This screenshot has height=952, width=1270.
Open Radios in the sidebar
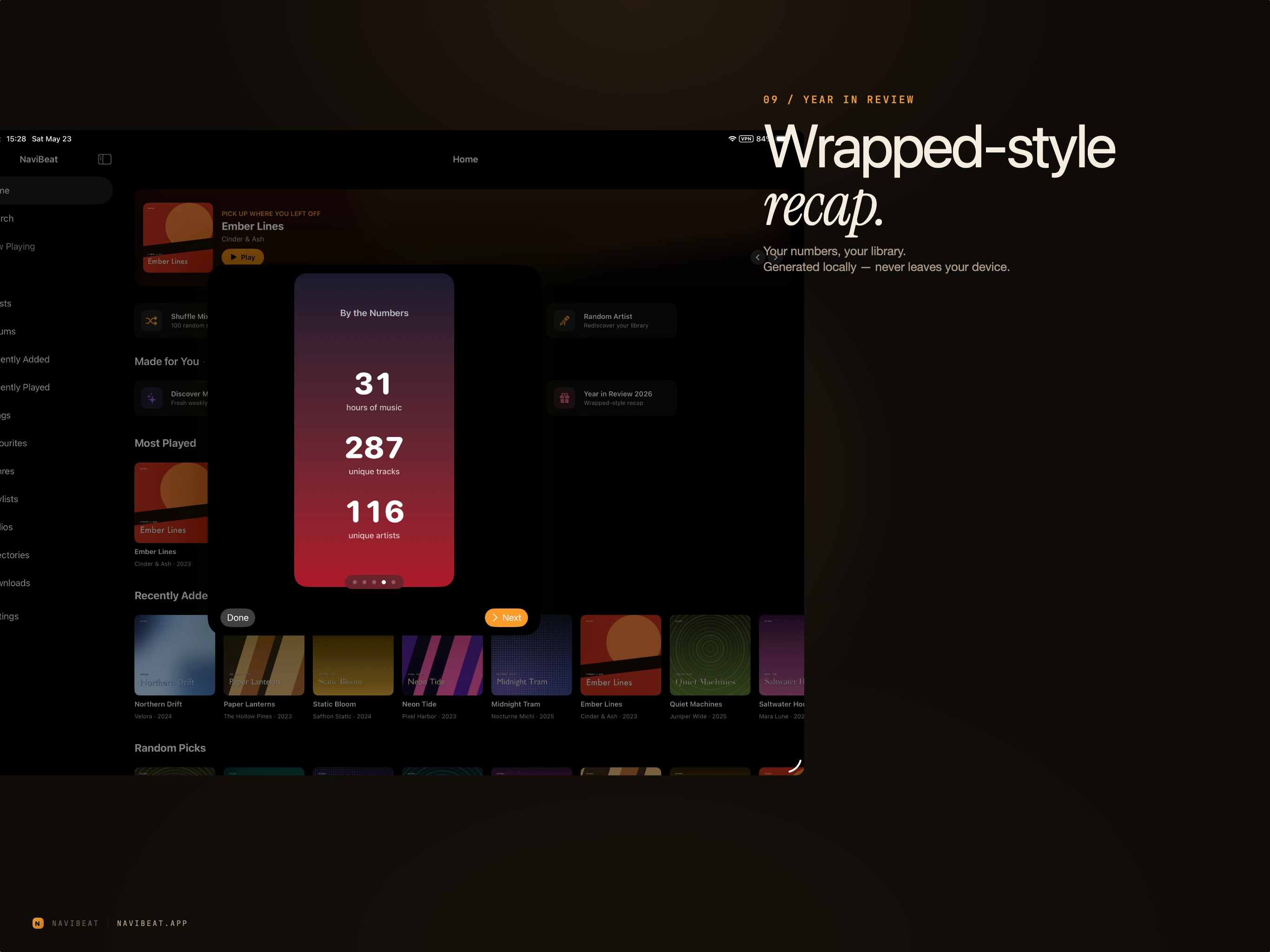(x=56, y=527)
